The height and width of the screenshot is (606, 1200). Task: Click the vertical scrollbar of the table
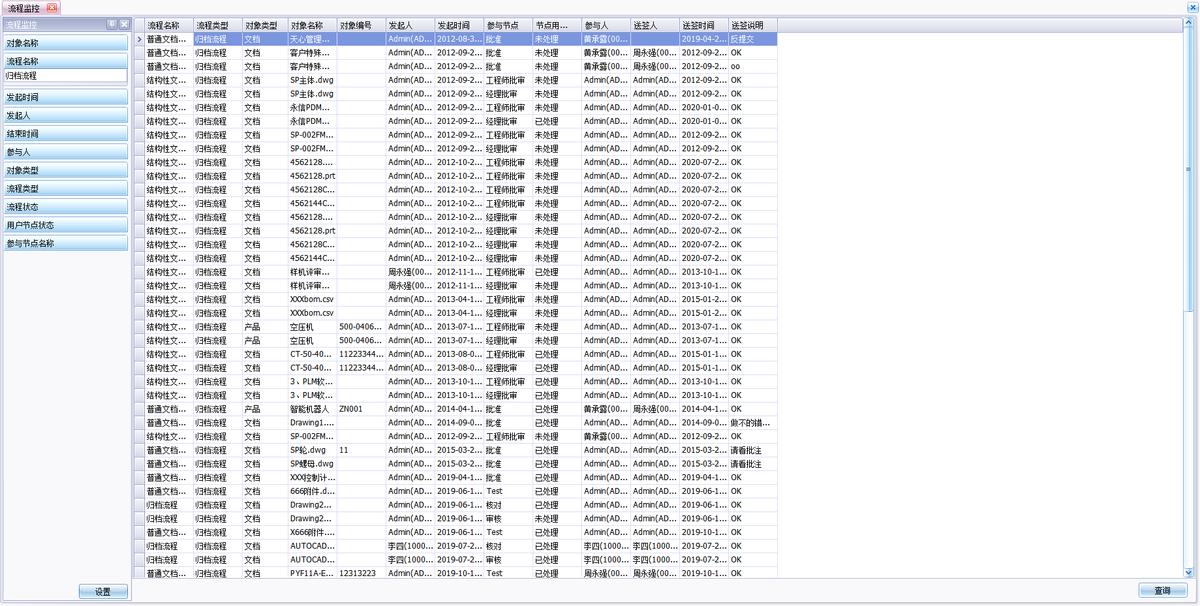tap(1188, 300)
